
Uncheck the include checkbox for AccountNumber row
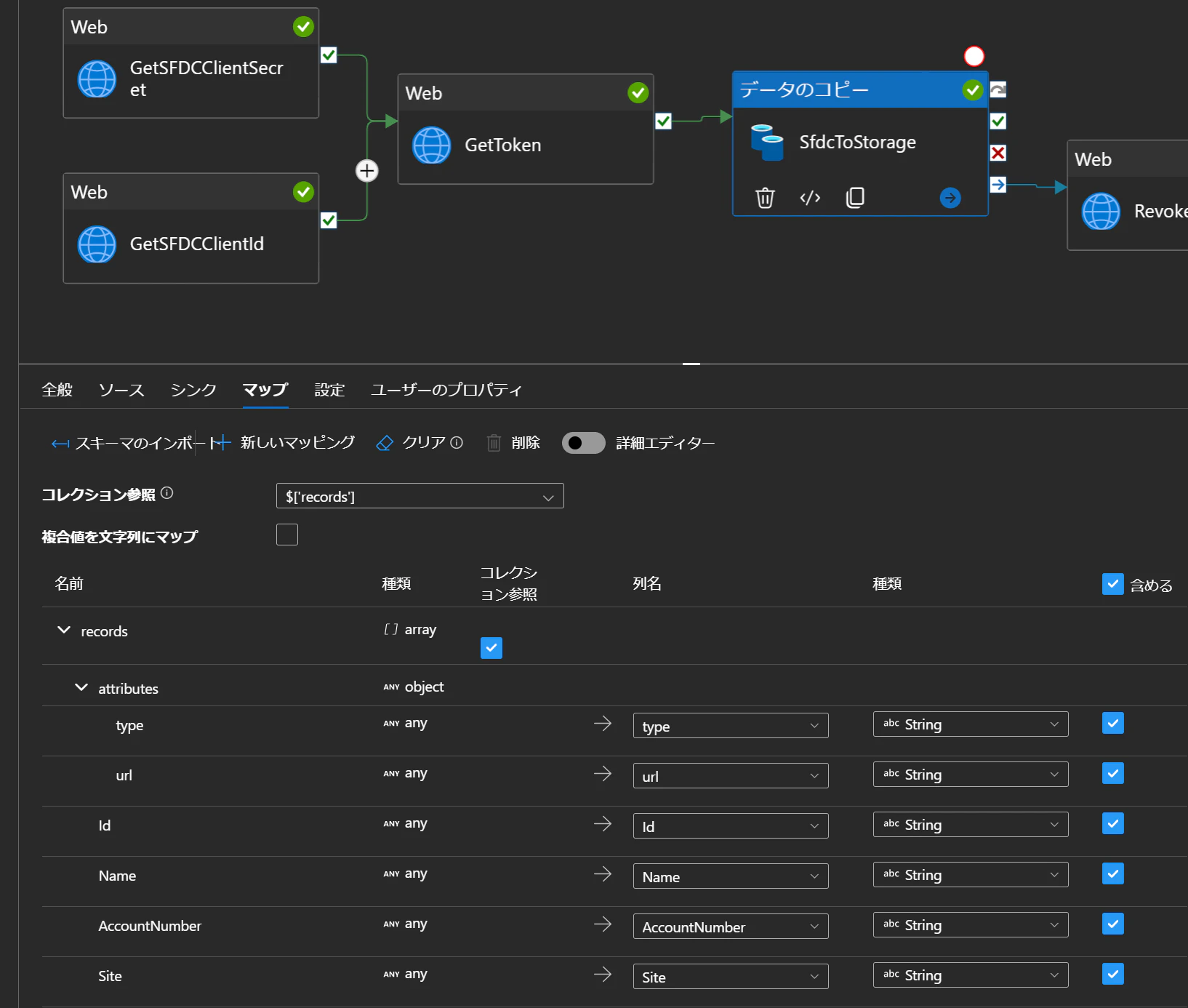pyautogui.click(x=1112, y=924)
